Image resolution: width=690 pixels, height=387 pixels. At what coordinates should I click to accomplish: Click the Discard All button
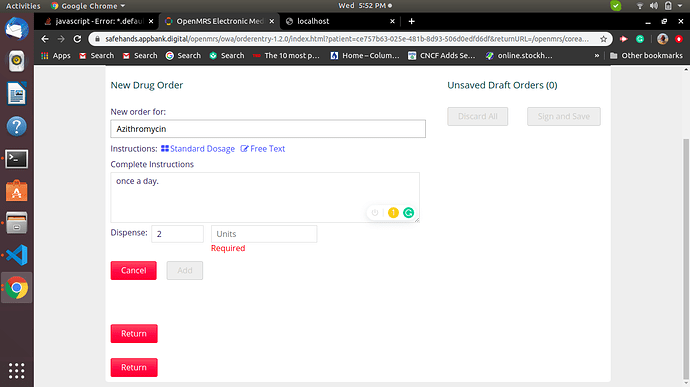(478, 116)
